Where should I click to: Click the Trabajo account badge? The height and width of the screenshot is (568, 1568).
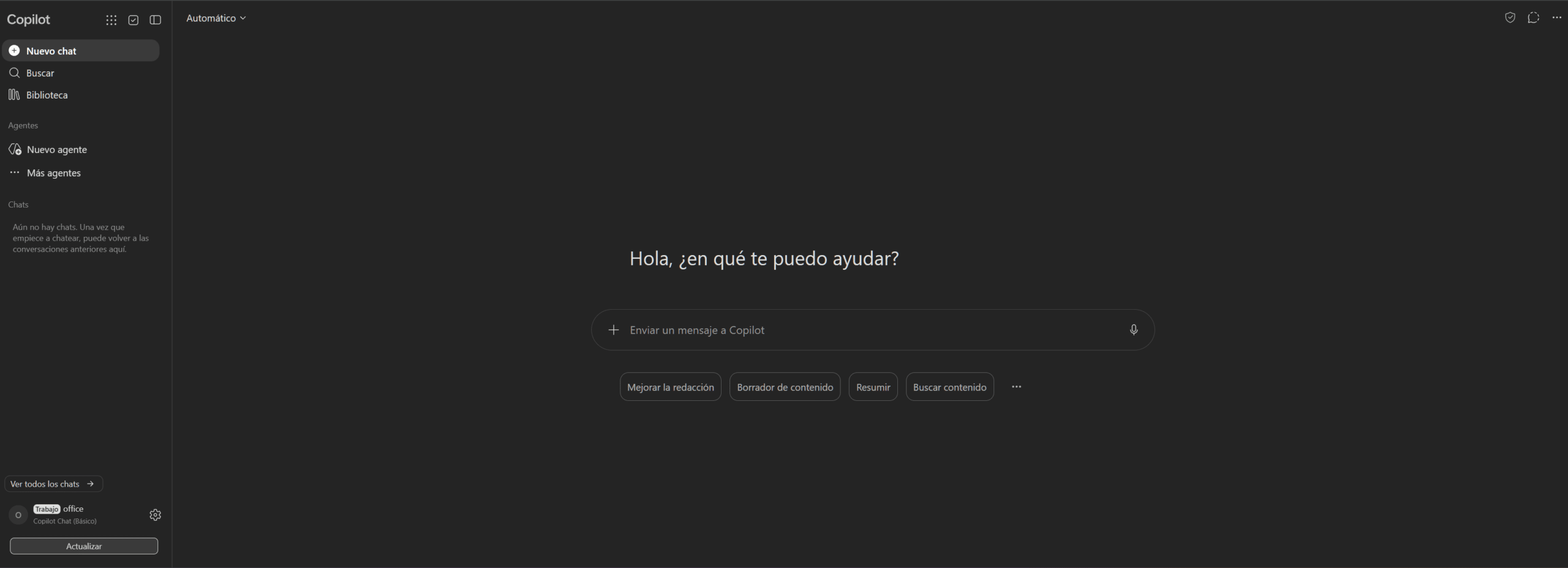coord(47,509)
